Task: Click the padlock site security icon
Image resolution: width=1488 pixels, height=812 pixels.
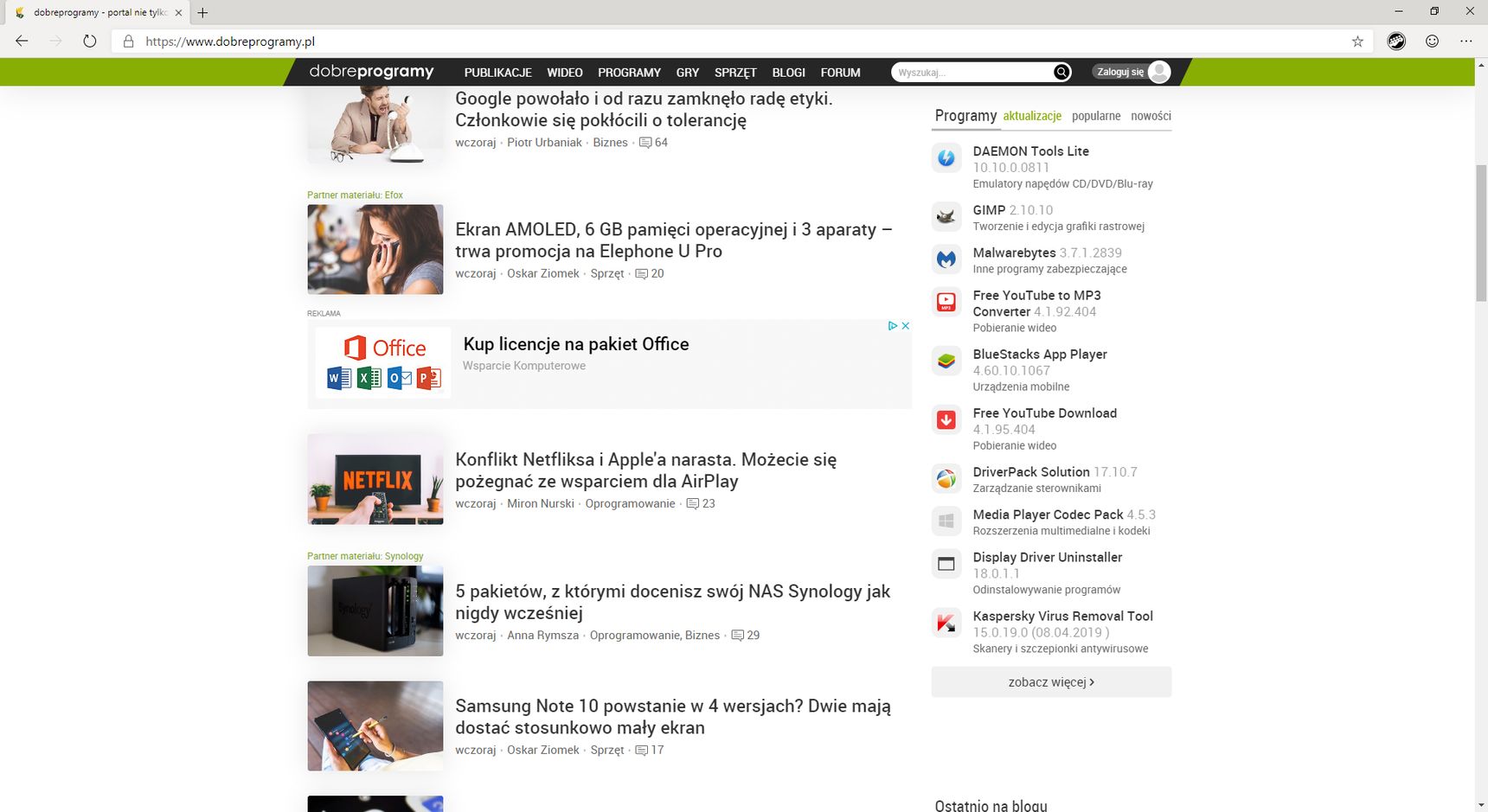Action: 128,41
